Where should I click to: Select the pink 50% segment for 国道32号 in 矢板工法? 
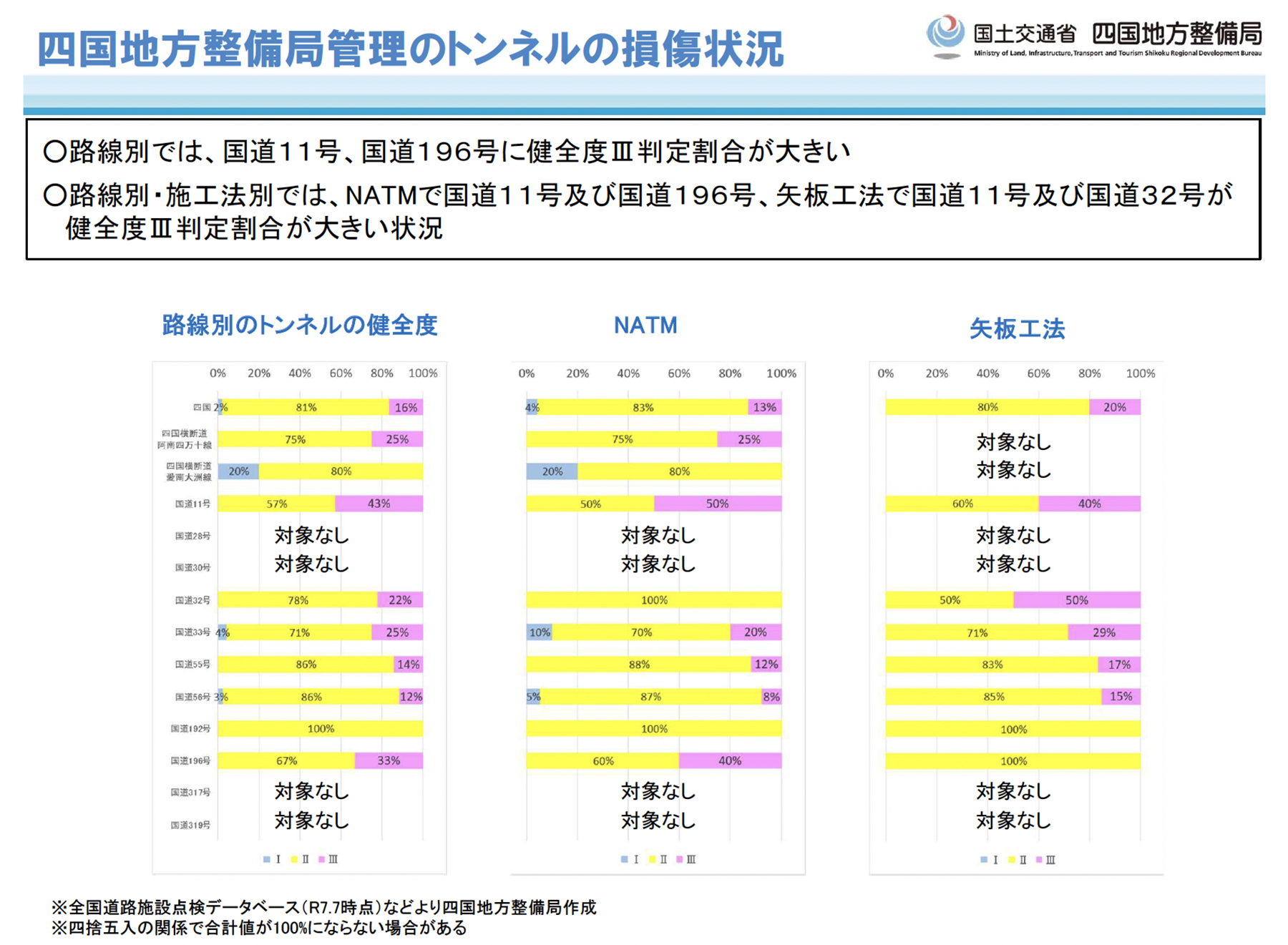pos(1076,600)
